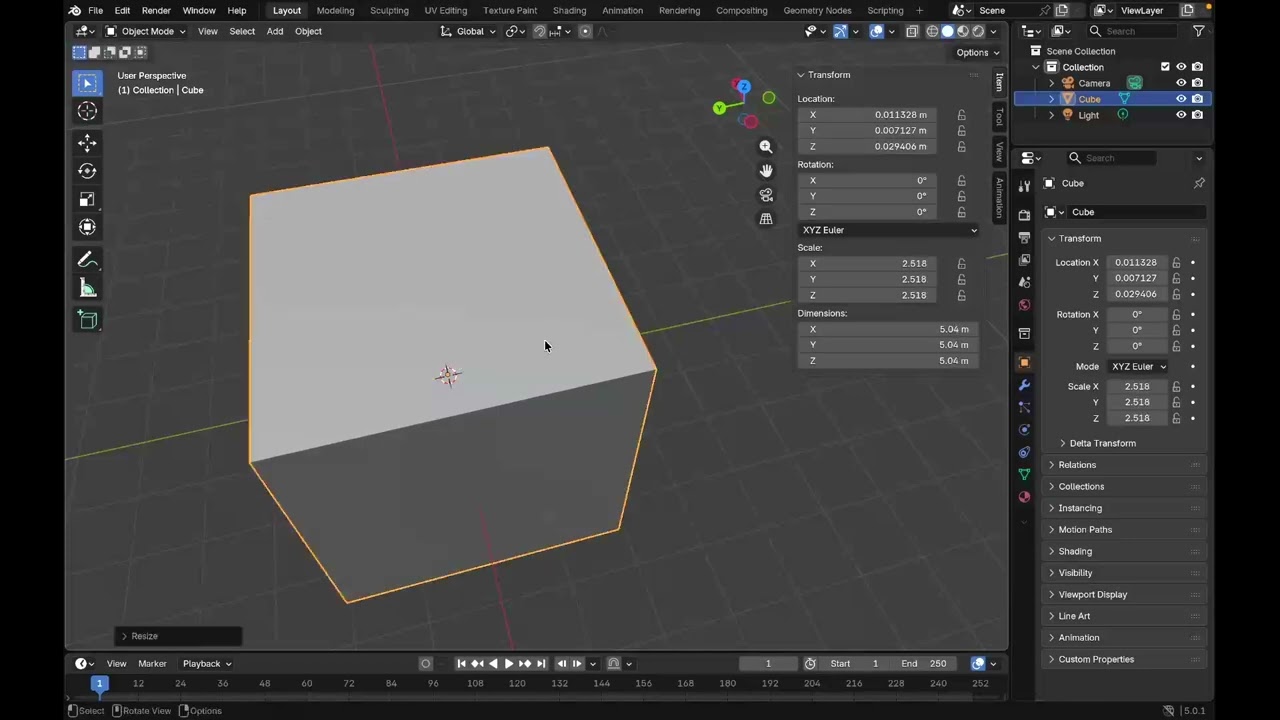The width and height of the screenshot is (1280, 720).
Task: Activate the Scale tool
Action: tap(87, 199)
